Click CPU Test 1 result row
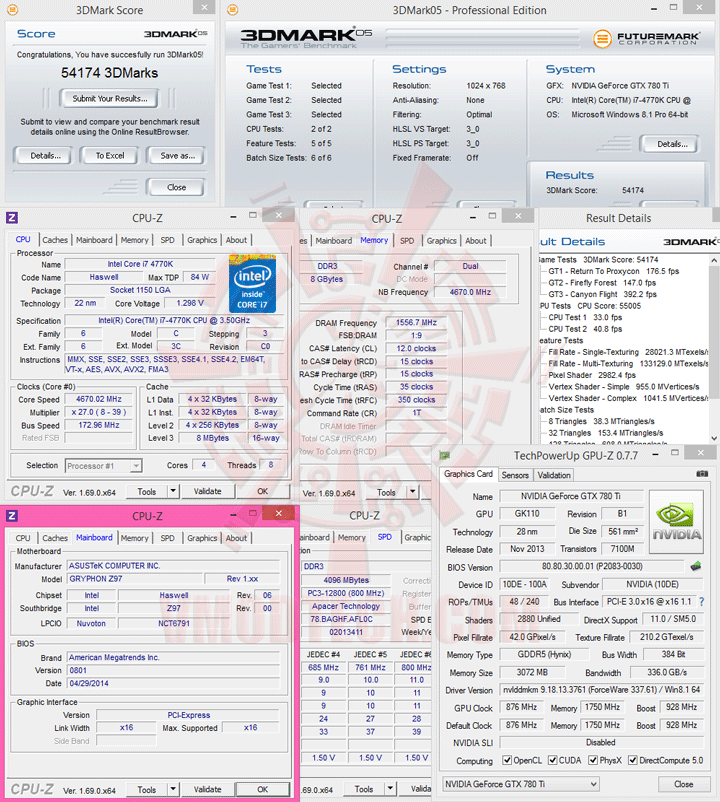720x802 pixels. click(x=585, y=317)
